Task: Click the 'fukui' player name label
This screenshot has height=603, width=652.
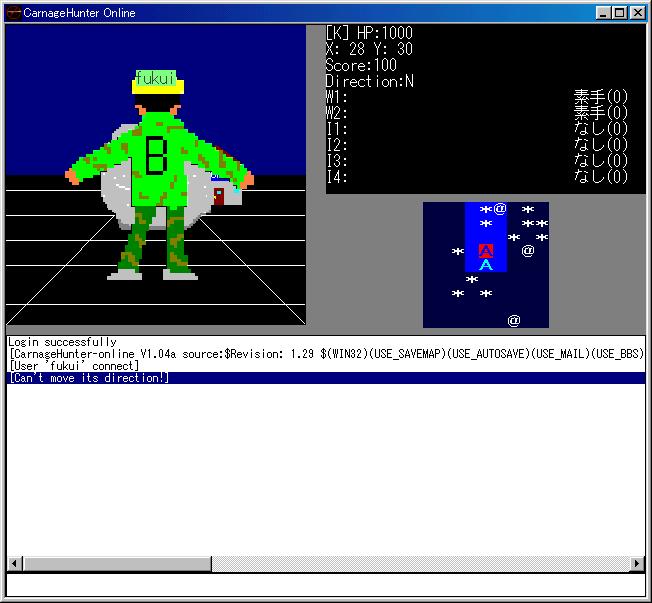Action: click(156, 78)
